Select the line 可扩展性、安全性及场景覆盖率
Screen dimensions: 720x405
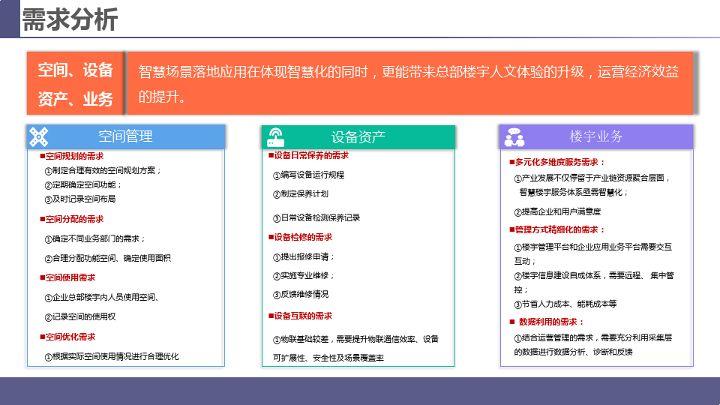tap(328, 358)
